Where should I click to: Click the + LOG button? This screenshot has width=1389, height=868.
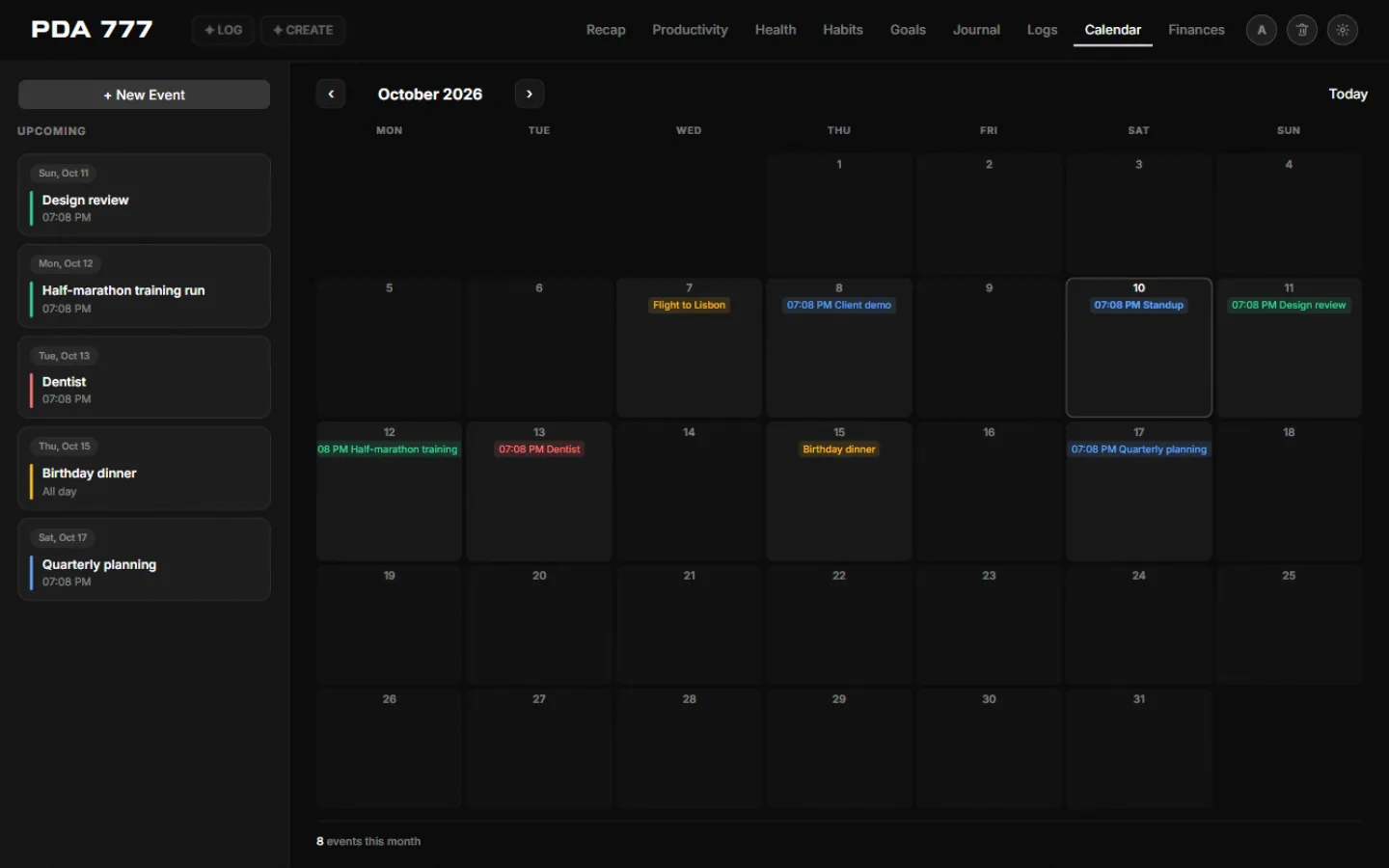[223, 30]
